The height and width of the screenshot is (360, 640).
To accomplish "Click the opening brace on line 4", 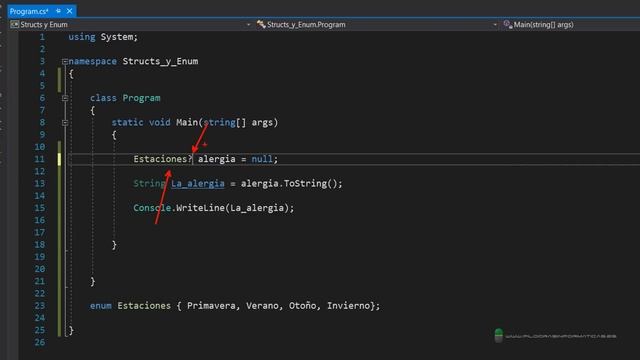I will coord(71,74).
